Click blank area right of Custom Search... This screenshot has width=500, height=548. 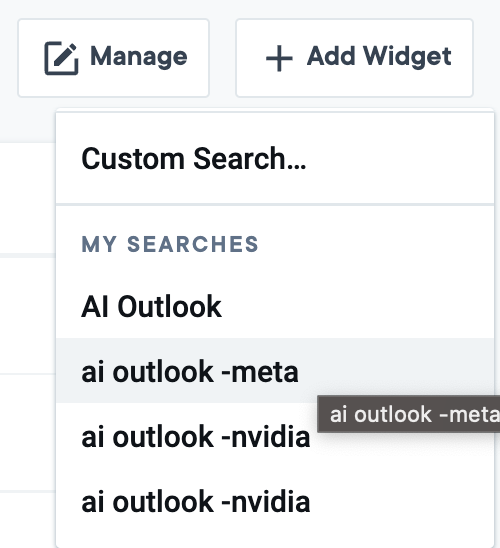coord(398,159)
